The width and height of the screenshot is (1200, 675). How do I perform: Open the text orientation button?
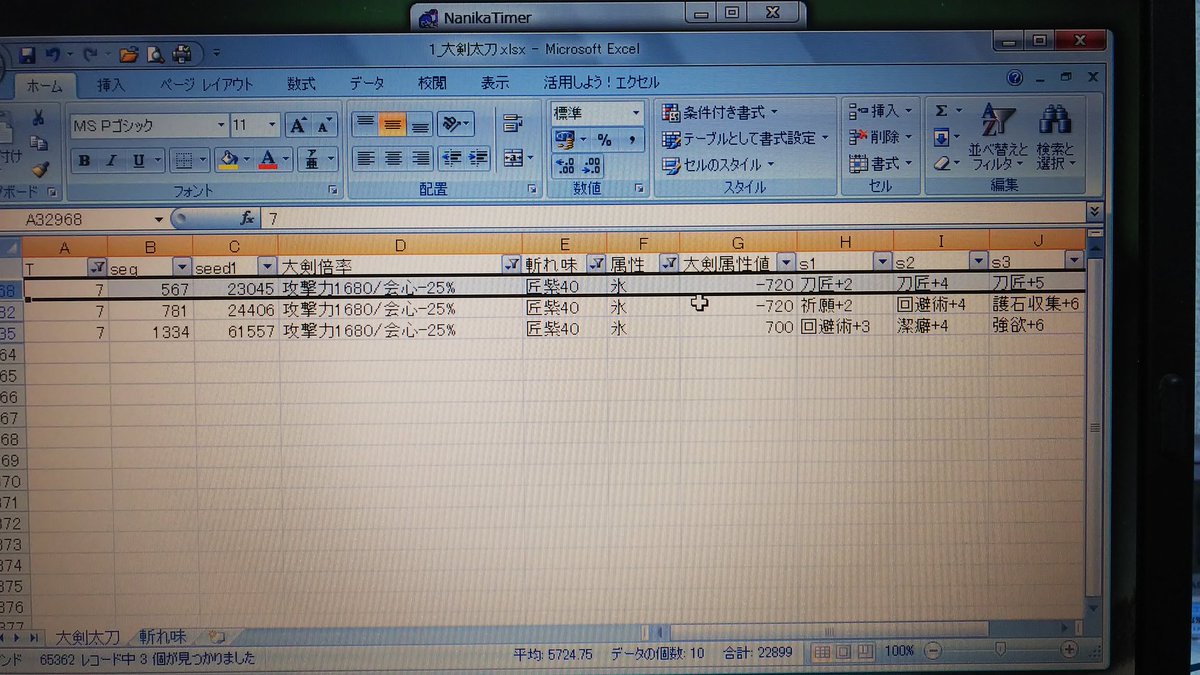pyautogui.click(x=456, y=124)
